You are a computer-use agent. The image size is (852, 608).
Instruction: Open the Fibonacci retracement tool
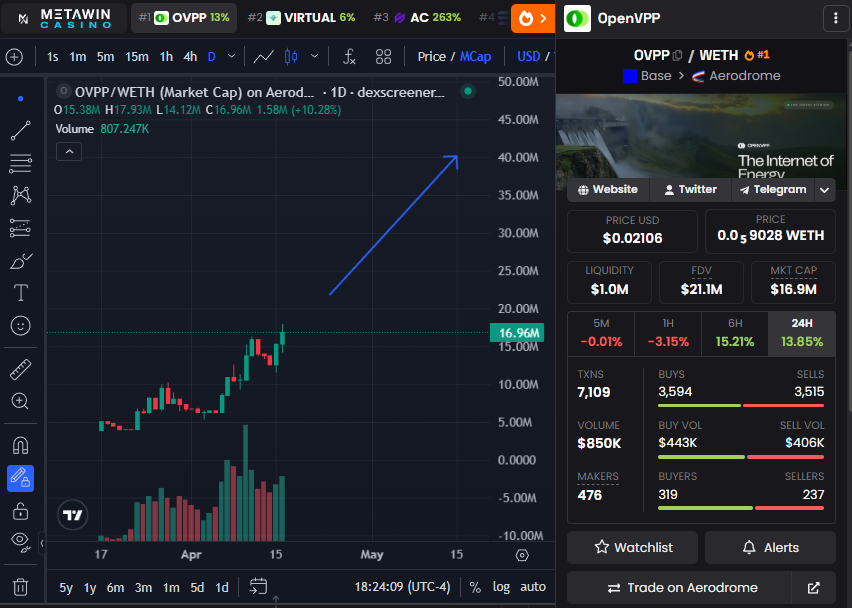click(x=21, y=163)
